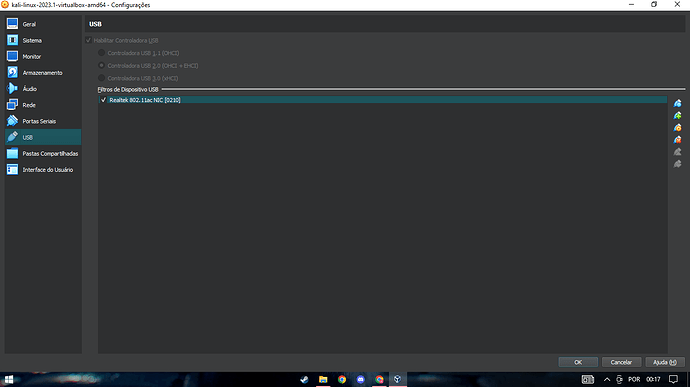Open help with the Ajuda button
The height and width of the screenshot is (387, 690).
point(664,362)
